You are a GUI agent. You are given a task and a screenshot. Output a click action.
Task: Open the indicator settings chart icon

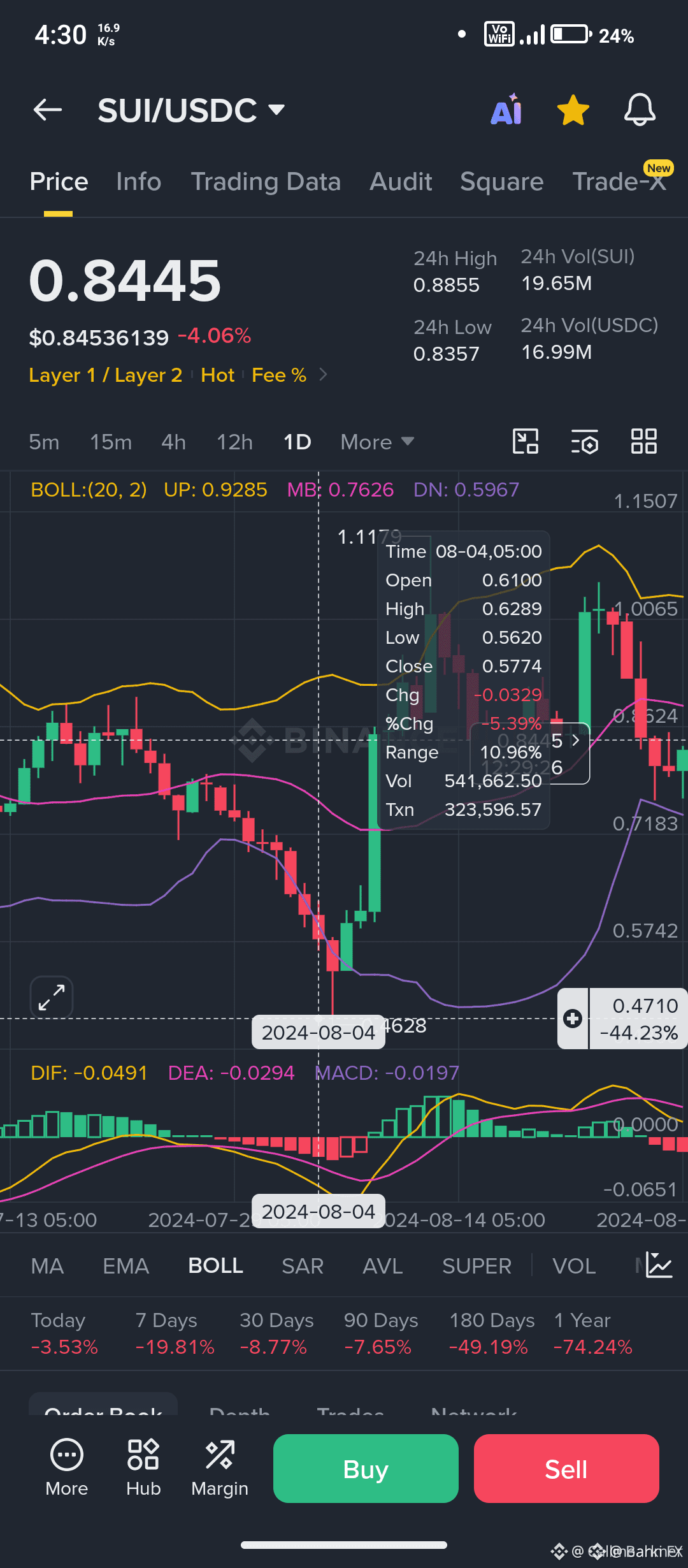659,1265
